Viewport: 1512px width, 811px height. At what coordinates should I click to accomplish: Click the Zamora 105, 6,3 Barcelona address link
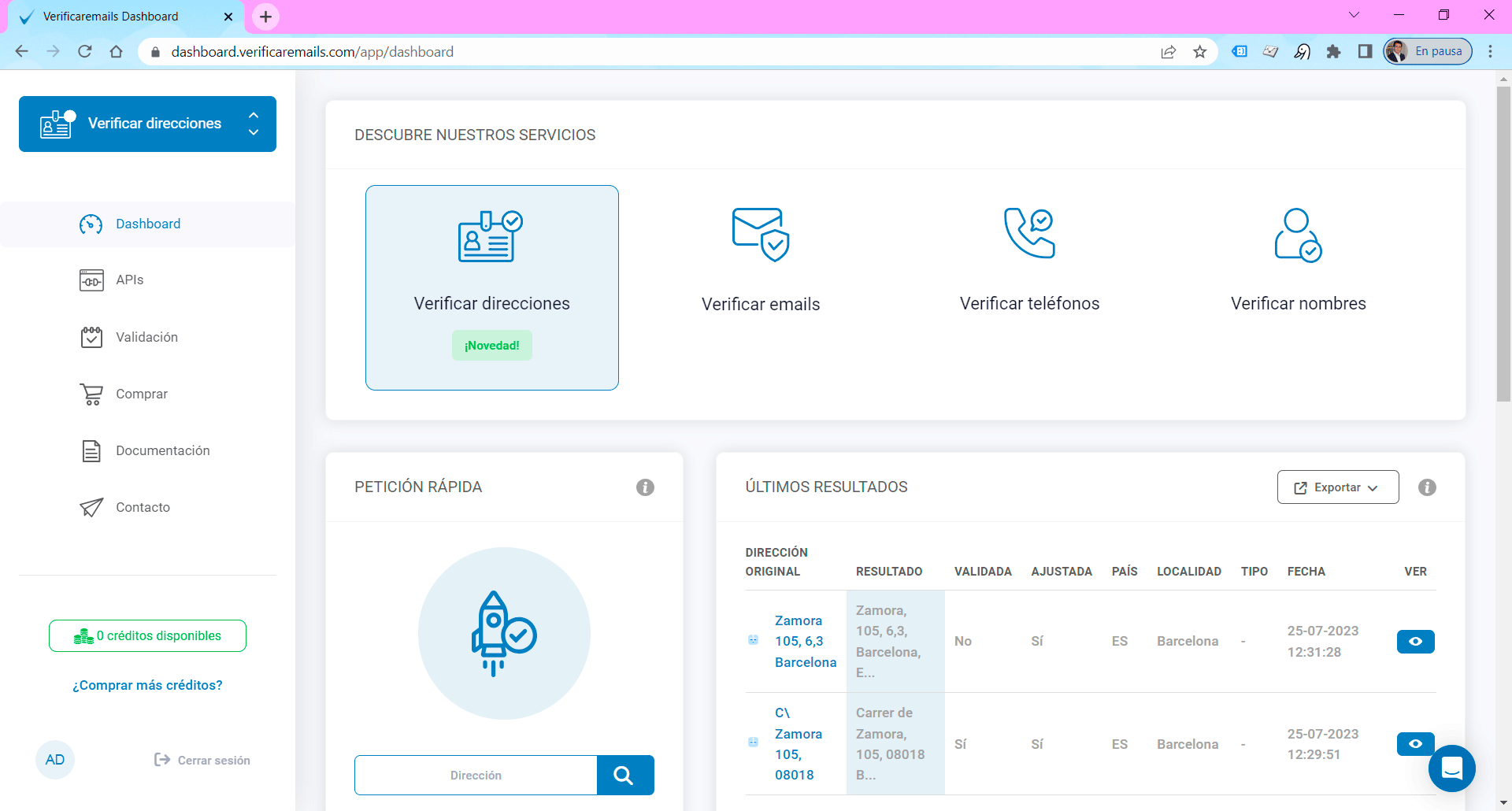806,642
